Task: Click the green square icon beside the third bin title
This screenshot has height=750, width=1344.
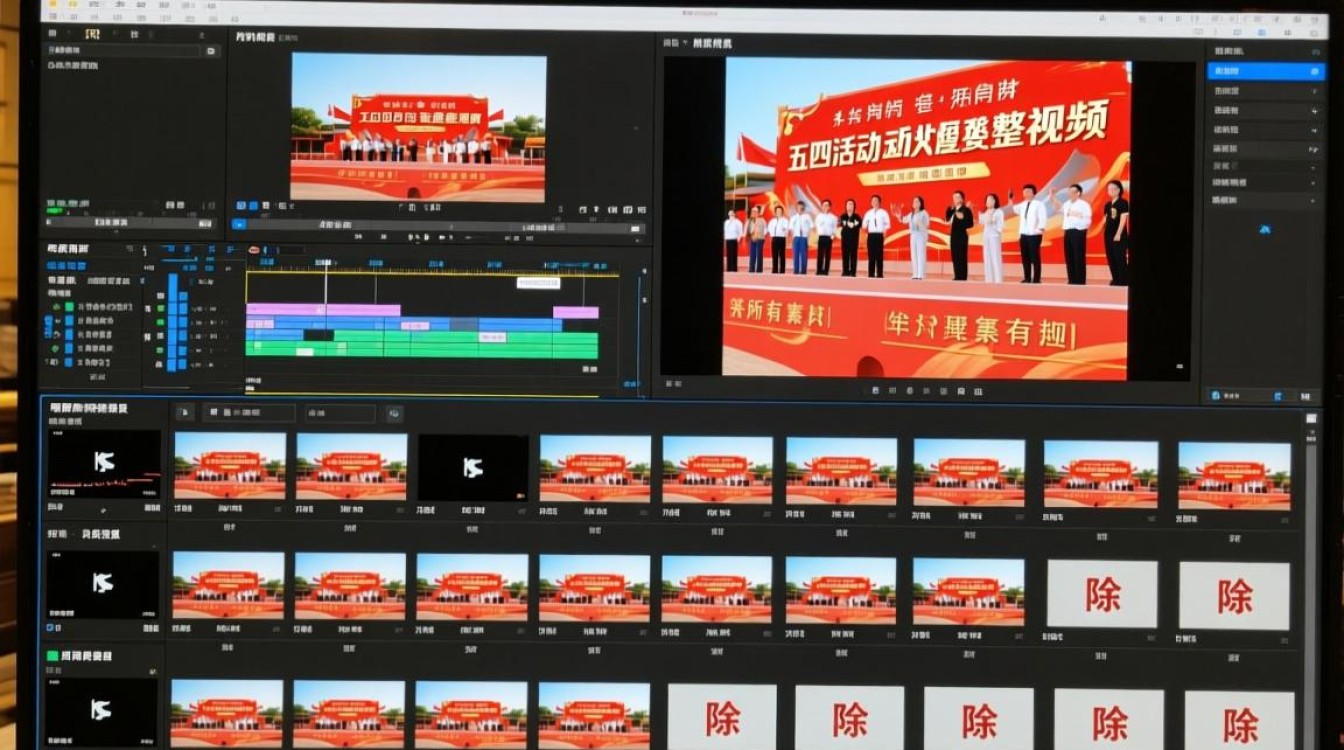Action: click(x=53, y=656)
